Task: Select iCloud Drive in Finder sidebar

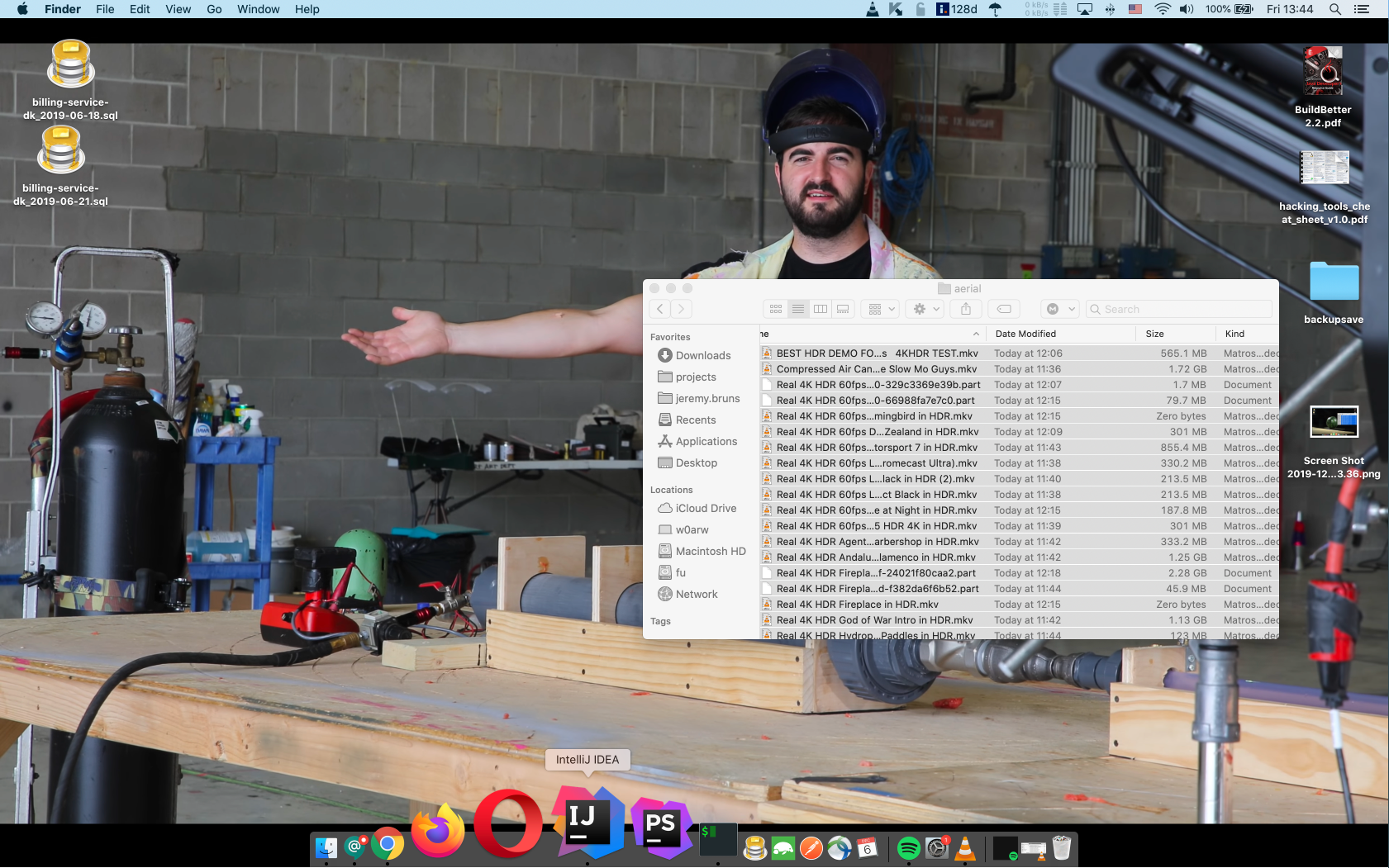Action: [x=702, y=508]
